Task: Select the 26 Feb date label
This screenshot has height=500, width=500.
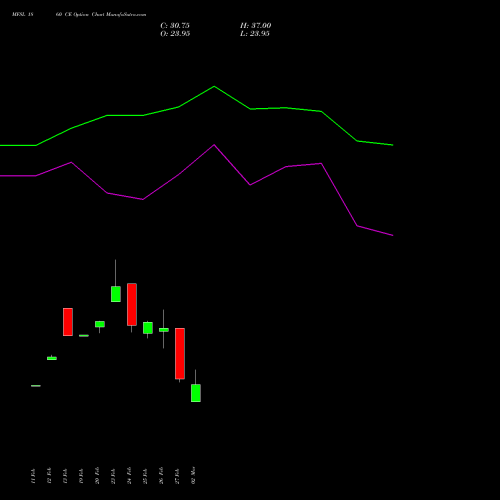Action: pos(161,476)
